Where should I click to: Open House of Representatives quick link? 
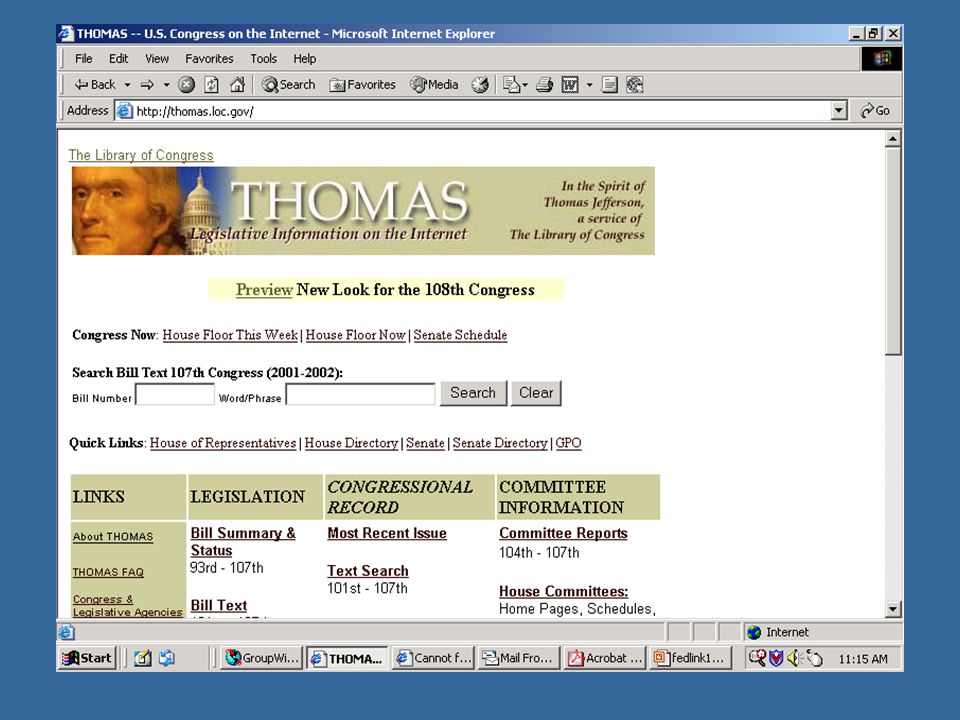click(x=223, y=443)
